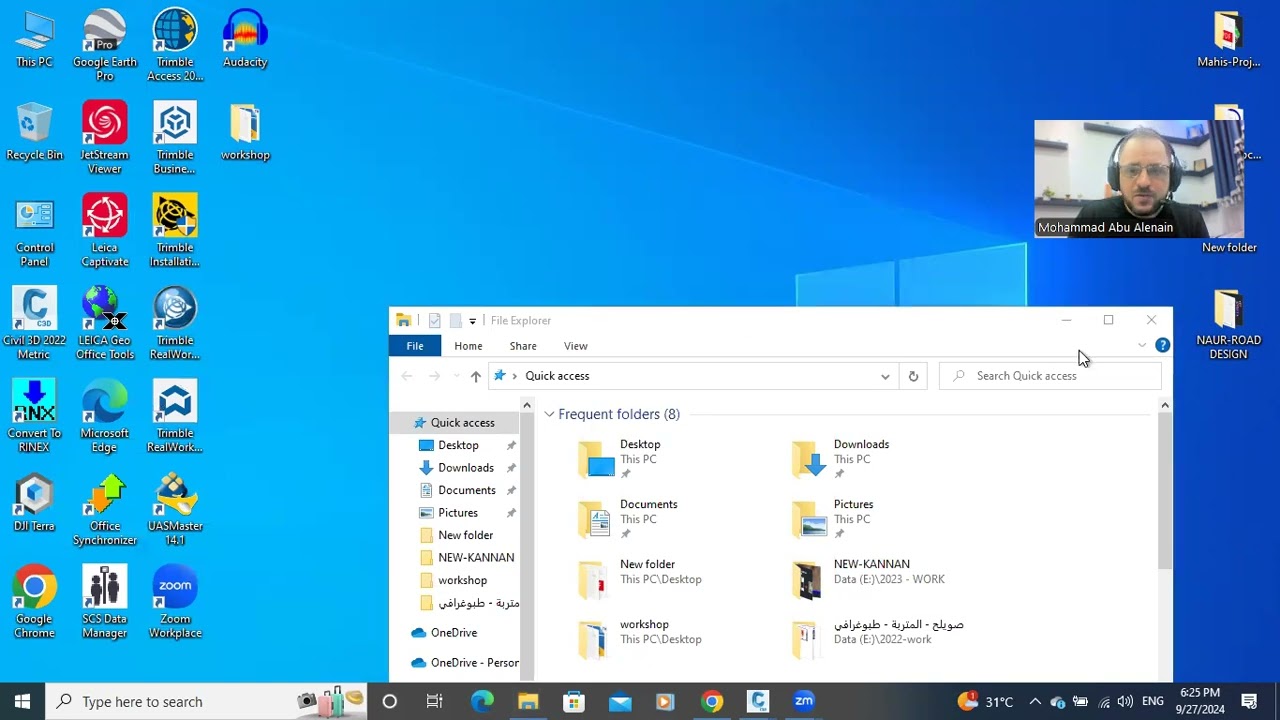
Task: Open Customize Quick Access Toolbar dropdown
Action: click(x=472, y=321)
